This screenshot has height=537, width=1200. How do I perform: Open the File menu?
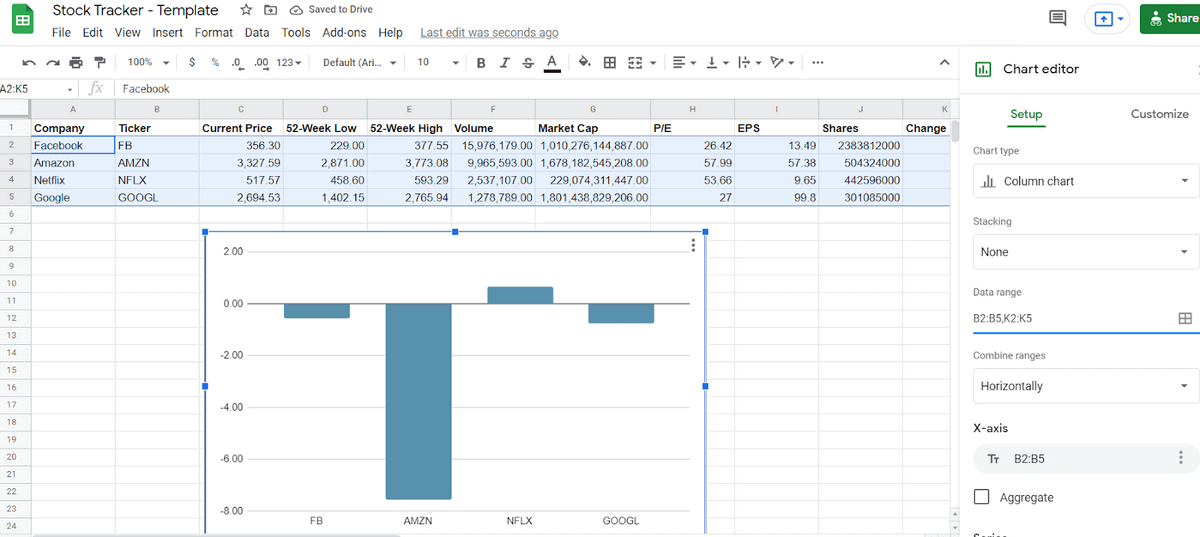tap(61, 32)
